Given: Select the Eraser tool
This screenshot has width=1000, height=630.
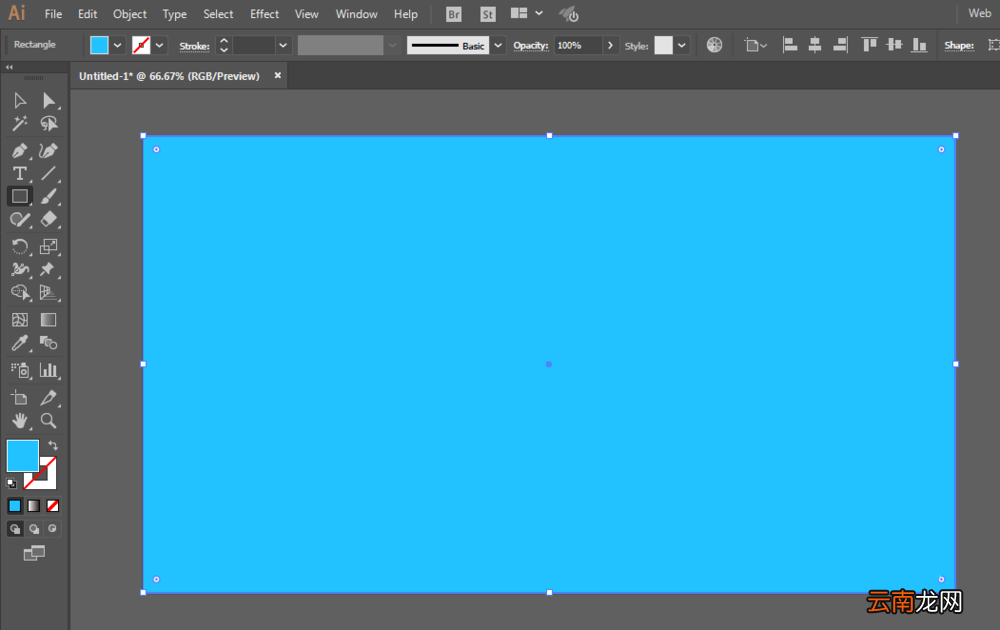Looking at the screenshot, I should (48, 219).
